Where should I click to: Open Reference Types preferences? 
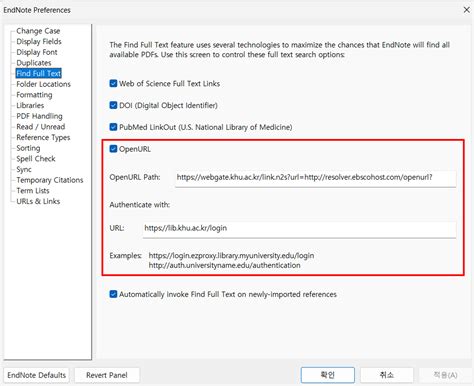click(x=43, y=138)
